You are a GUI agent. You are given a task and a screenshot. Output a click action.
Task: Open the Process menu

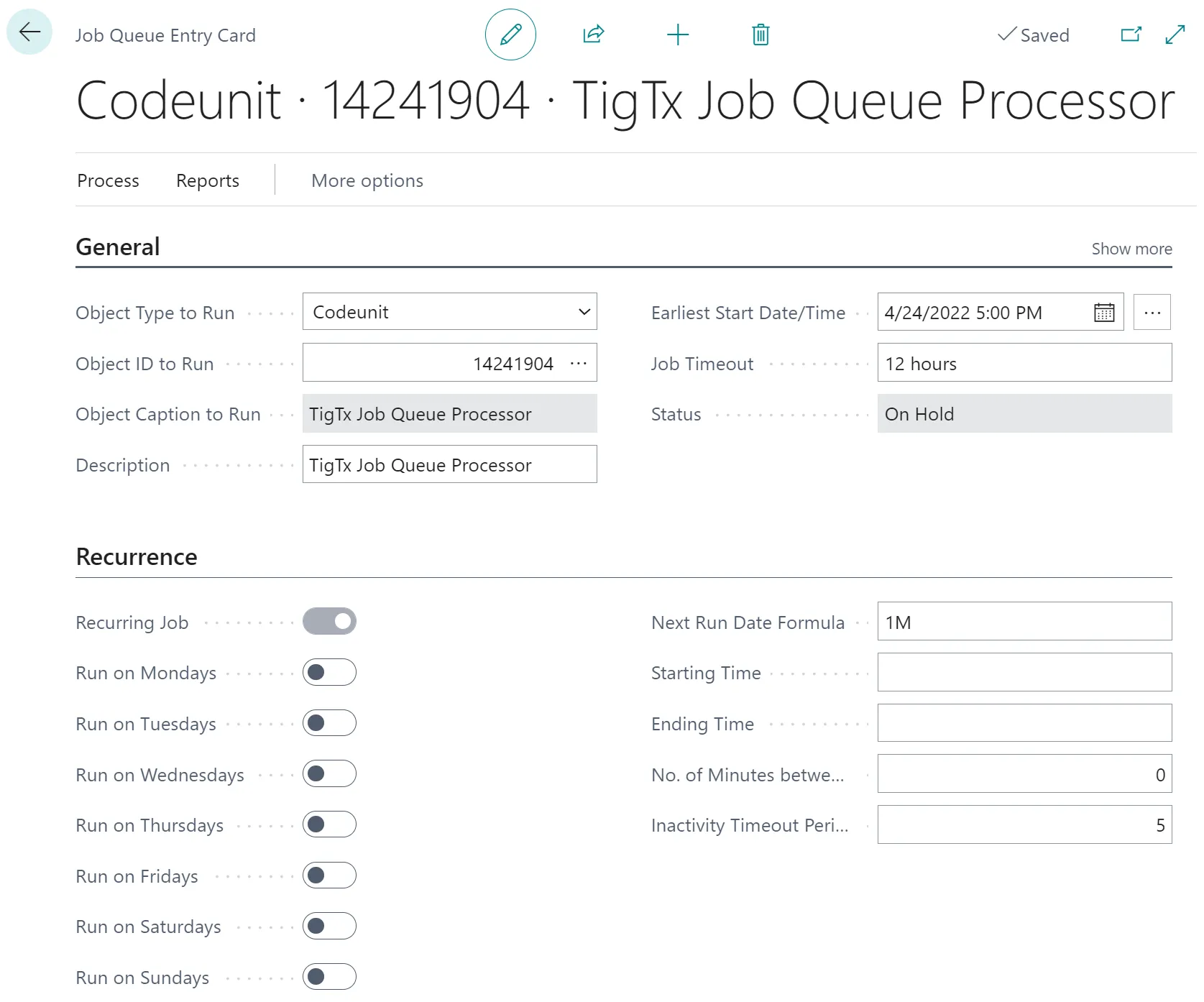pos(108,180)
